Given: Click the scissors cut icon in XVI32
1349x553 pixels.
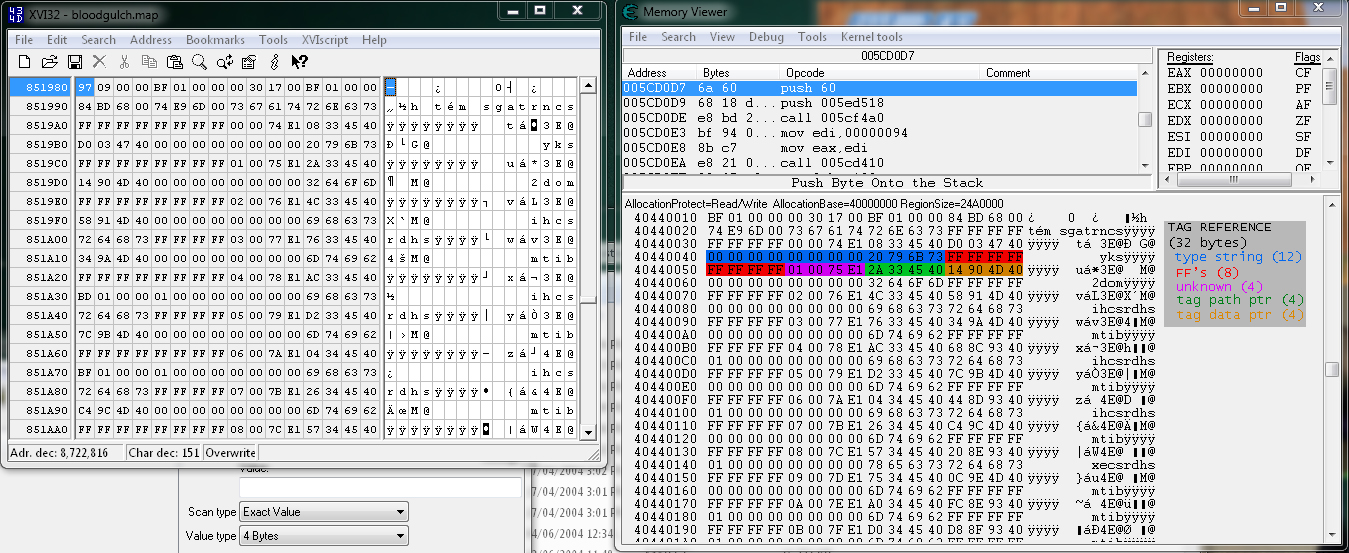Looking at the screenshot, I should click(x=124, y=62).
